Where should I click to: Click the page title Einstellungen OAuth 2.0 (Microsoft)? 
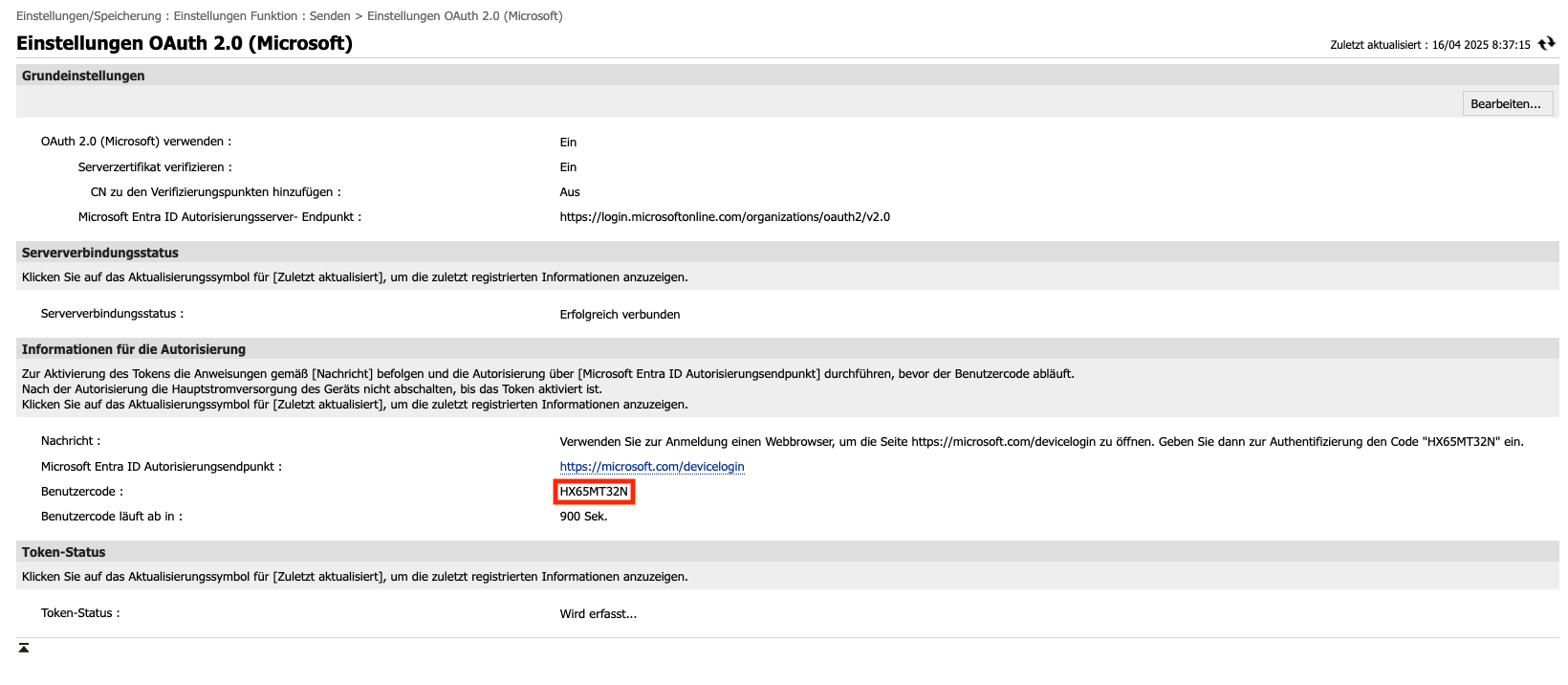185,43
